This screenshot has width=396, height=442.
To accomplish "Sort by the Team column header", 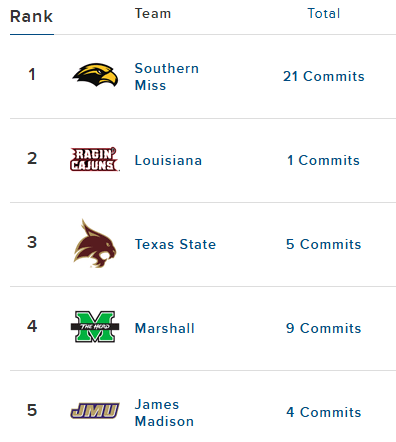I will click(153, 14).
